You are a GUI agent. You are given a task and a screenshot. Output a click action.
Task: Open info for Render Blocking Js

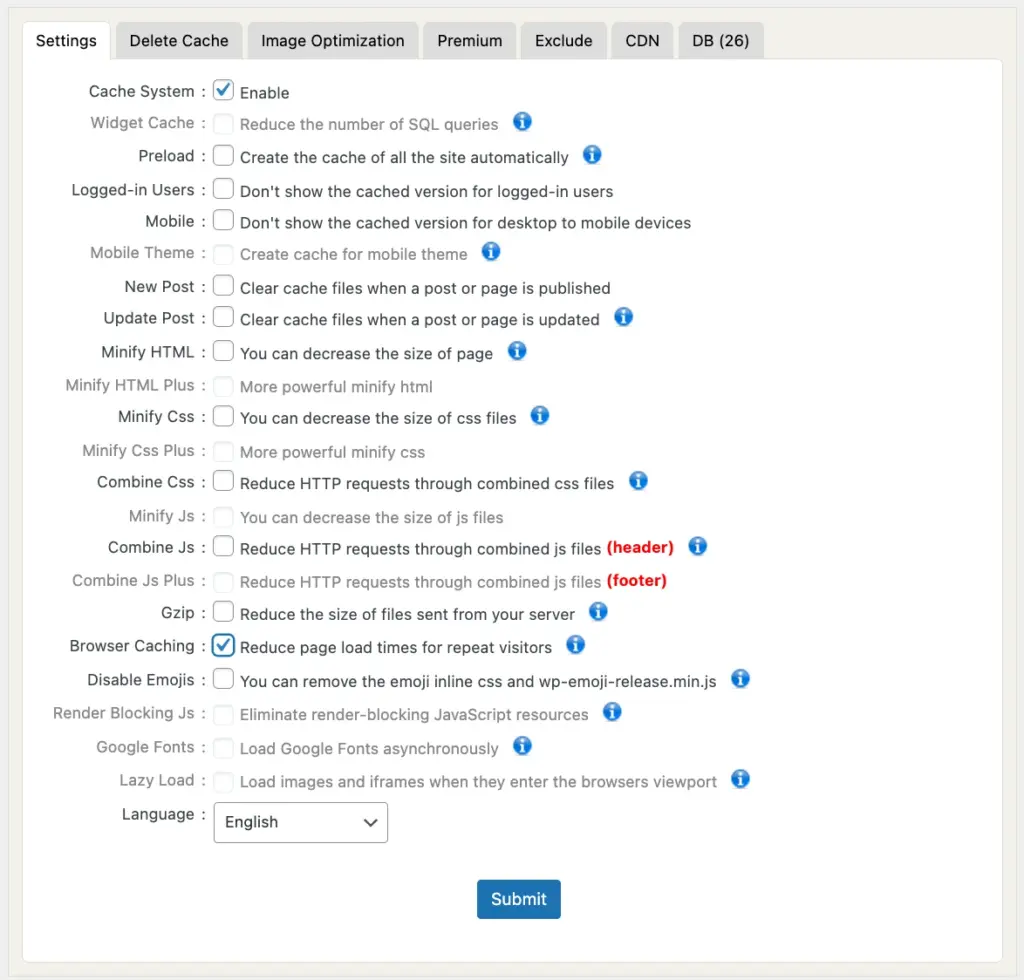click(612, 712)
